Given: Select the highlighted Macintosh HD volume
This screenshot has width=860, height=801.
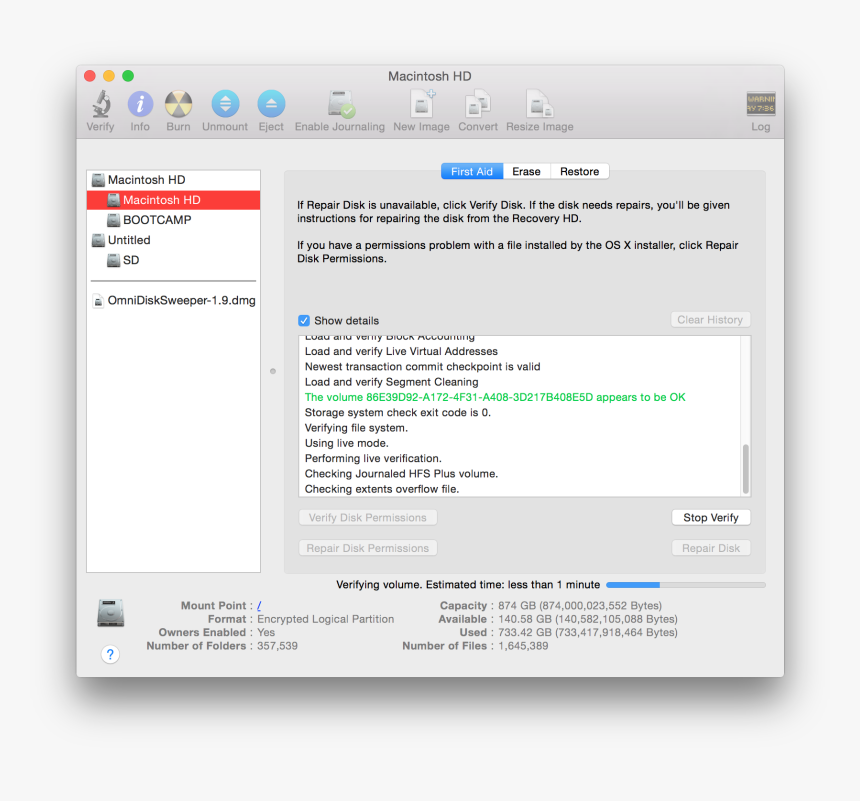Looking at the screenshot, I should [x=173, y=200].
